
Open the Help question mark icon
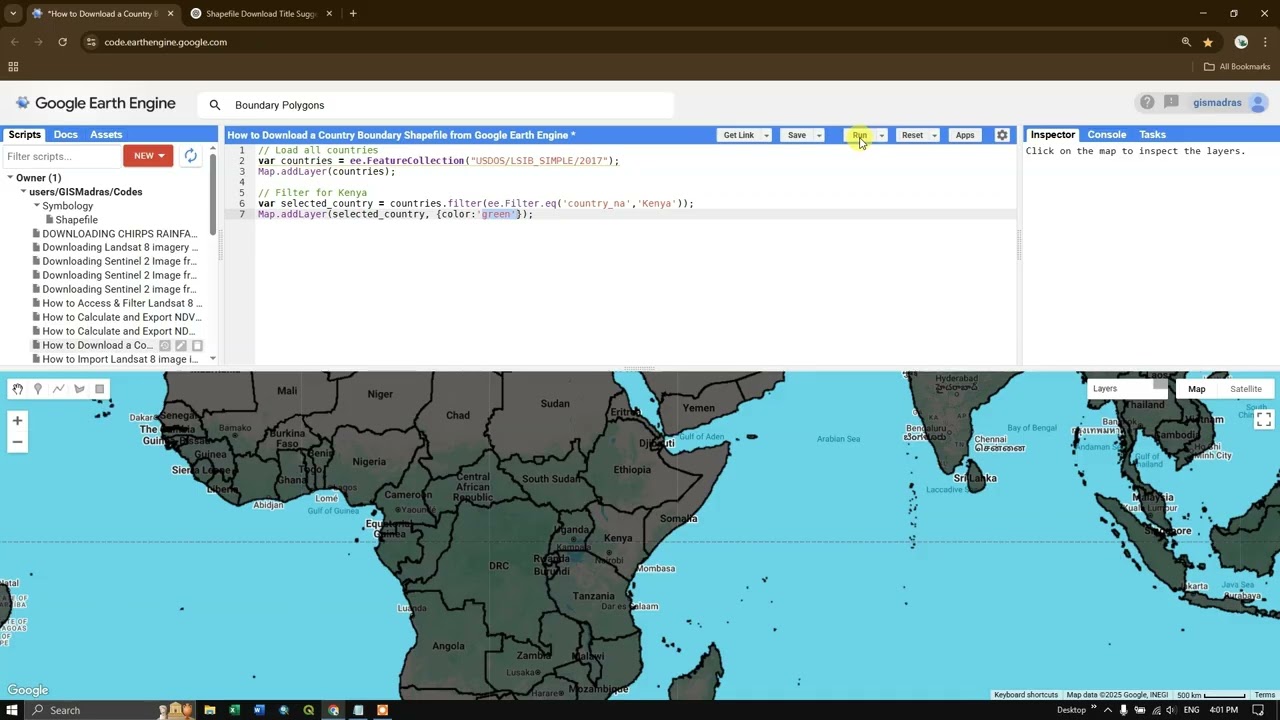(x=1147, y=103)
